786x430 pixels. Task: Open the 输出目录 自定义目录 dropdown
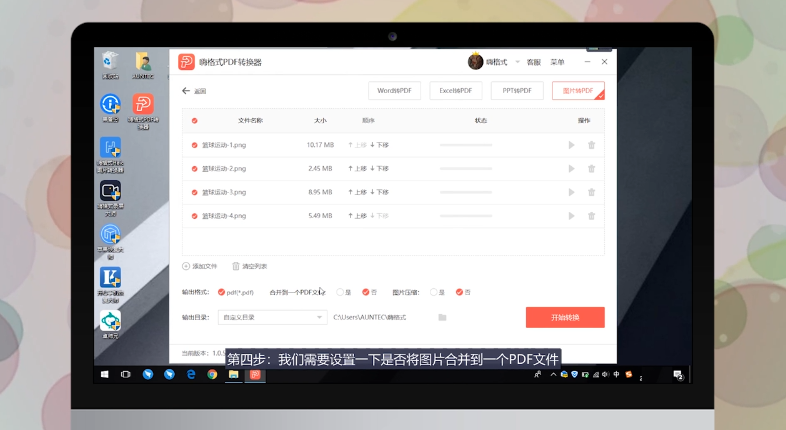click(x=273, y=317)
